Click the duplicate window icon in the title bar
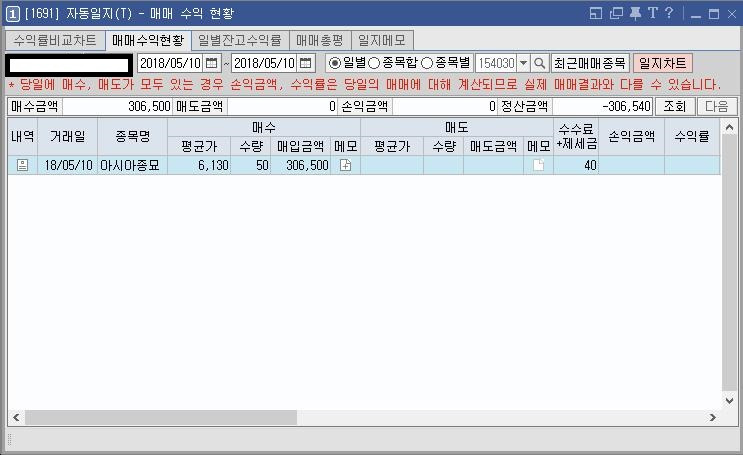The height and width of the screenshot is (455, 743). click(616, 13)
